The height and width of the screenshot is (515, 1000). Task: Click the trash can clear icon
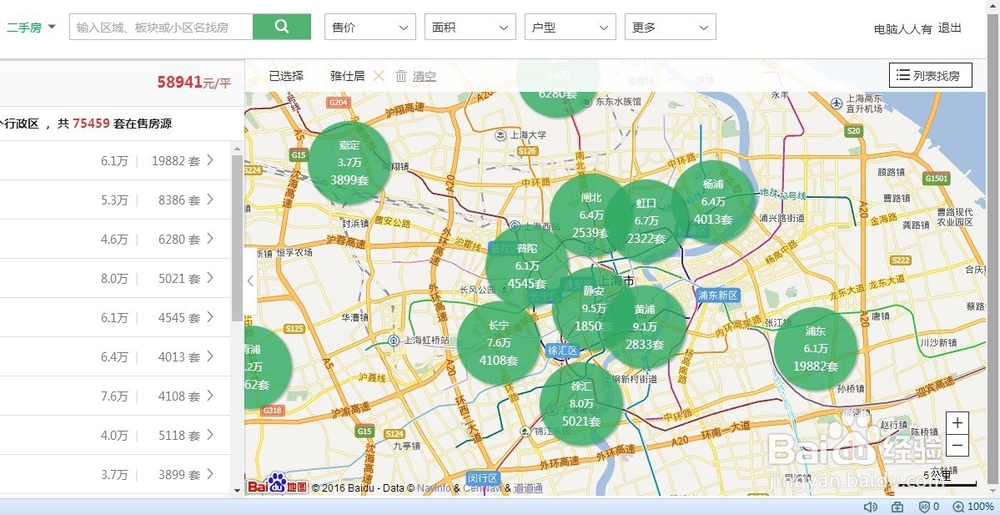coord(401,76)
